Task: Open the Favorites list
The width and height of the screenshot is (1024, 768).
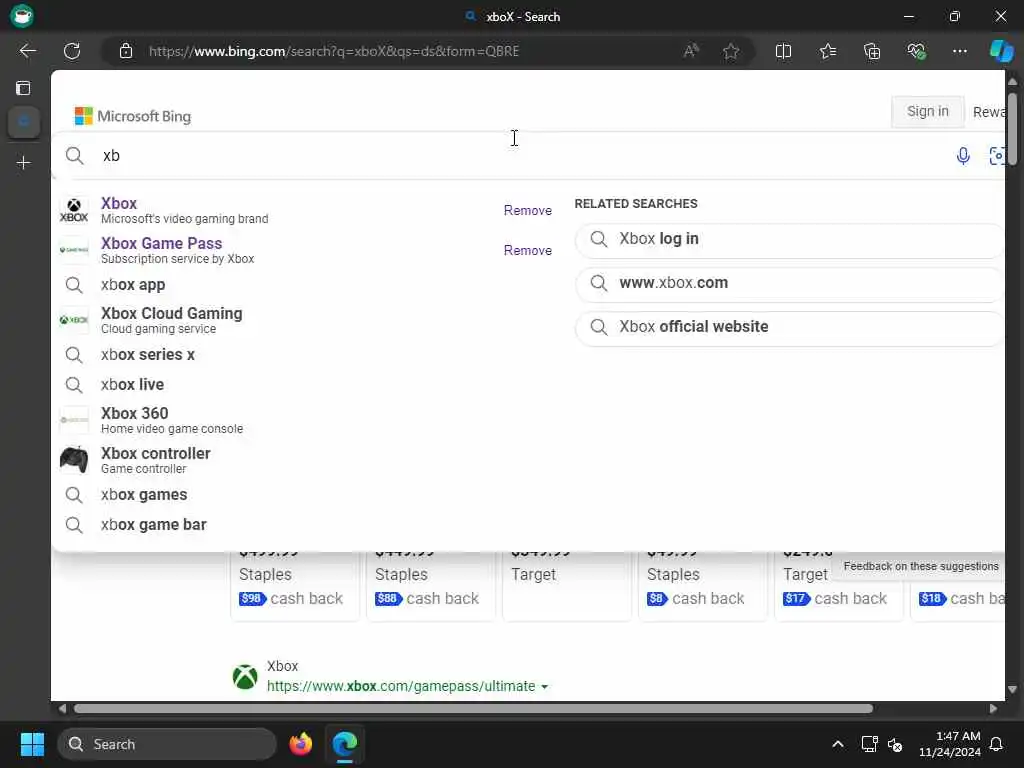Action: click(827, 51)
